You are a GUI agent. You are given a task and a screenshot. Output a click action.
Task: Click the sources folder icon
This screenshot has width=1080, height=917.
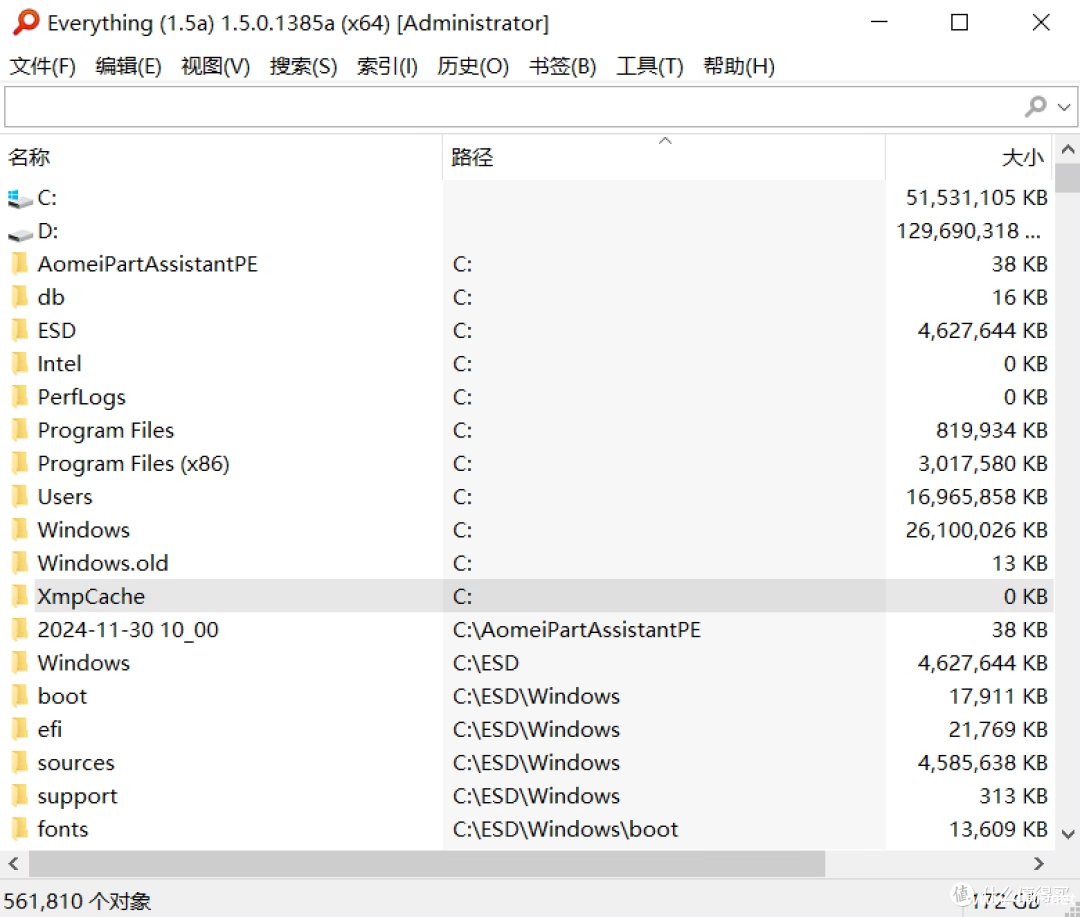pos(20,763)
